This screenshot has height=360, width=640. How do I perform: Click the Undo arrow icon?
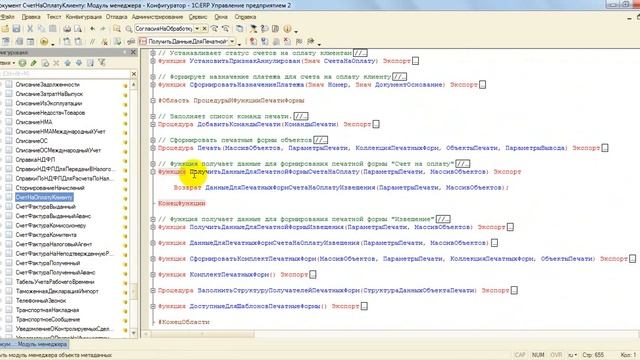pyautogui.click(x=92, y=29)
